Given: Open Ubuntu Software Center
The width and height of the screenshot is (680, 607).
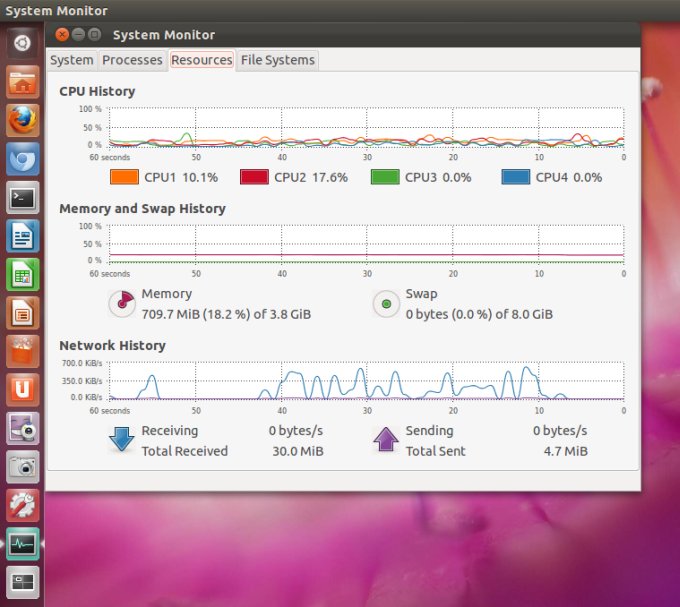Looking at the screenshot, I should (23, 351).
